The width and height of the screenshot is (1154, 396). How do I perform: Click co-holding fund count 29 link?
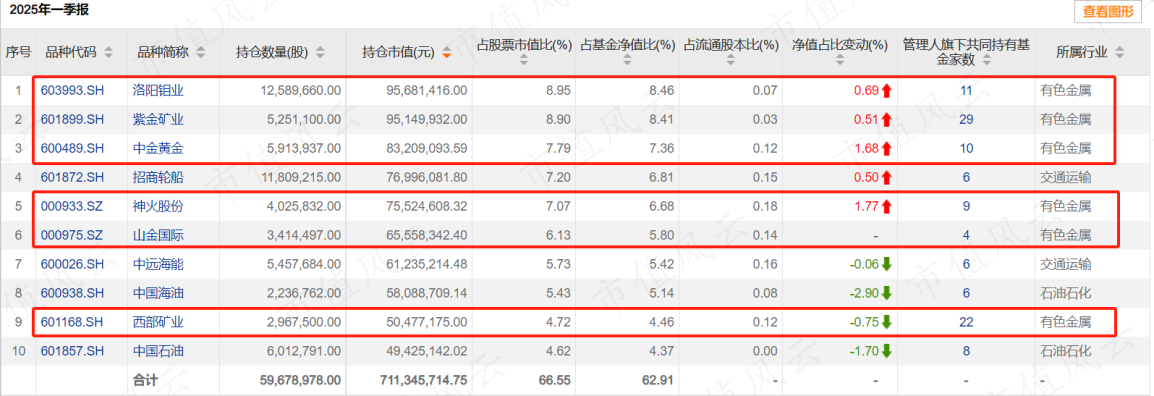tap(966, 119)
